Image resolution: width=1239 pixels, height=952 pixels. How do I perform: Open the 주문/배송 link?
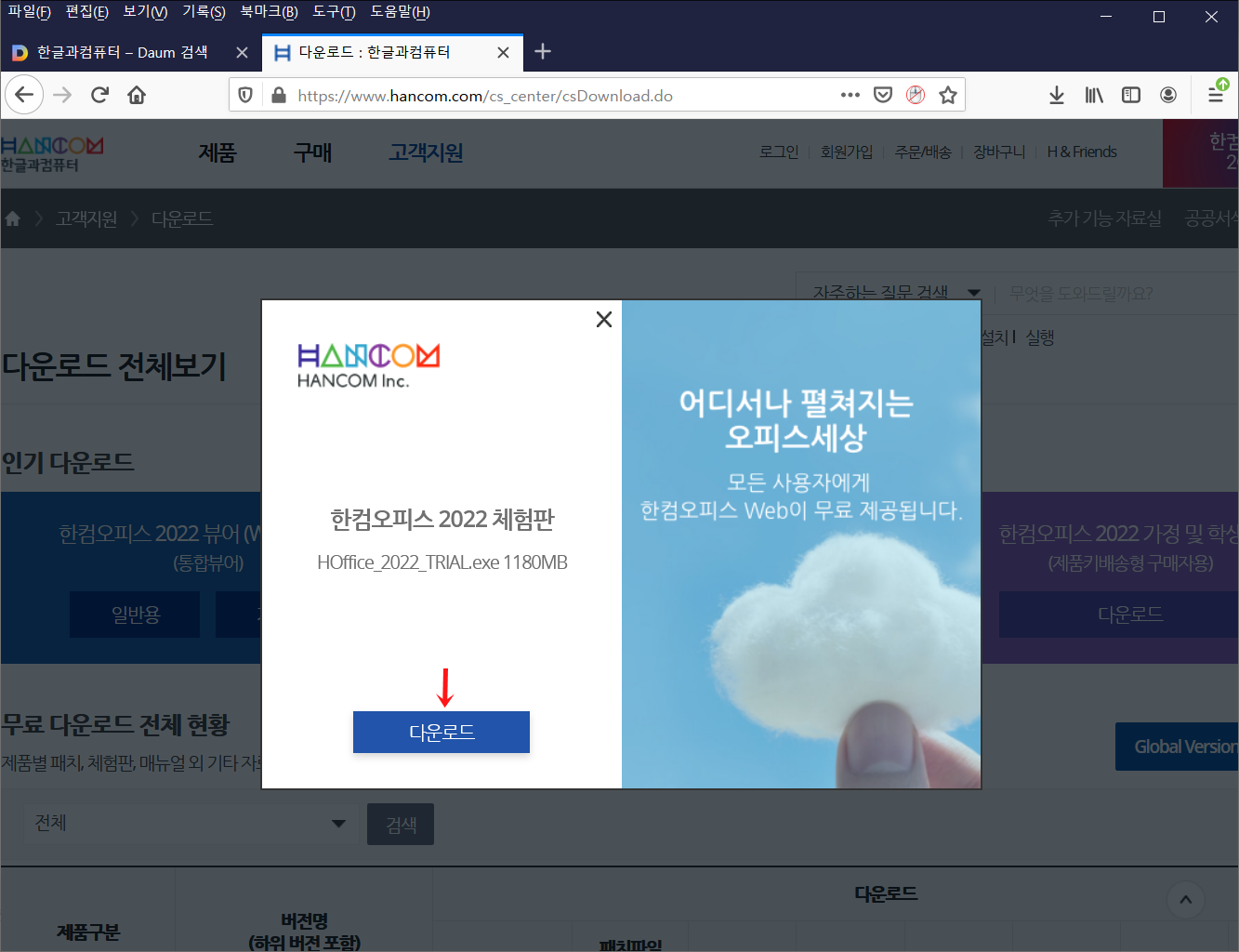pos(923,152)
